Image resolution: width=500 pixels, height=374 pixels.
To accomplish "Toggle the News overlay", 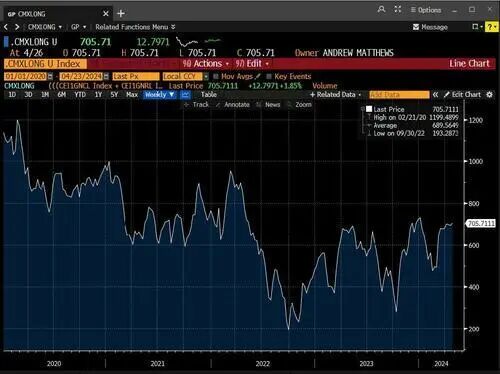I will pos(268,105).
